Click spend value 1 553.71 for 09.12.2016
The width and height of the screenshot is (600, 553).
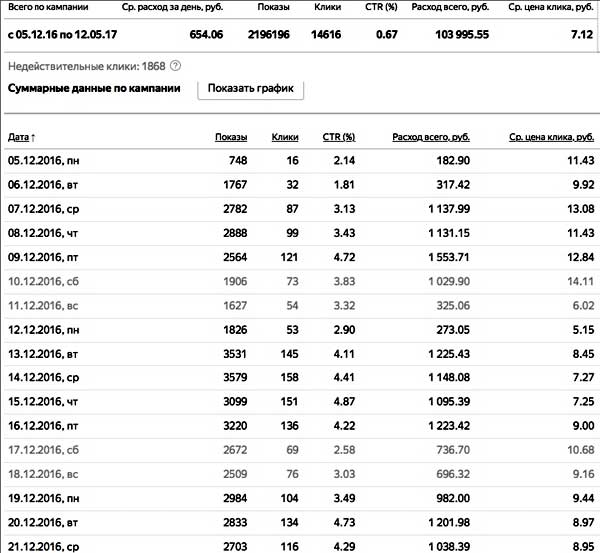[x=449, y=257]
